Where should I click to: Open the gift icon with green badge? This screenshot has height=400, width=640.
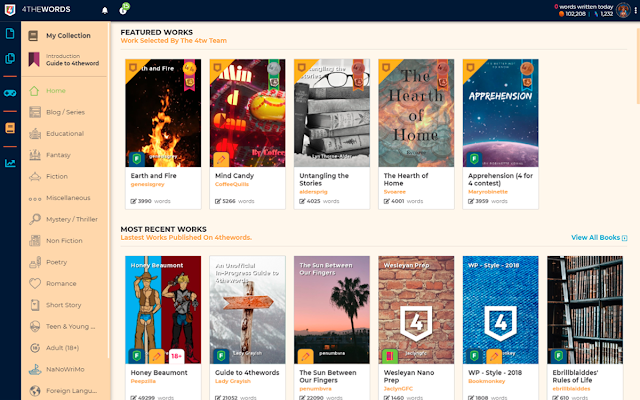click(x=124, y=9)
